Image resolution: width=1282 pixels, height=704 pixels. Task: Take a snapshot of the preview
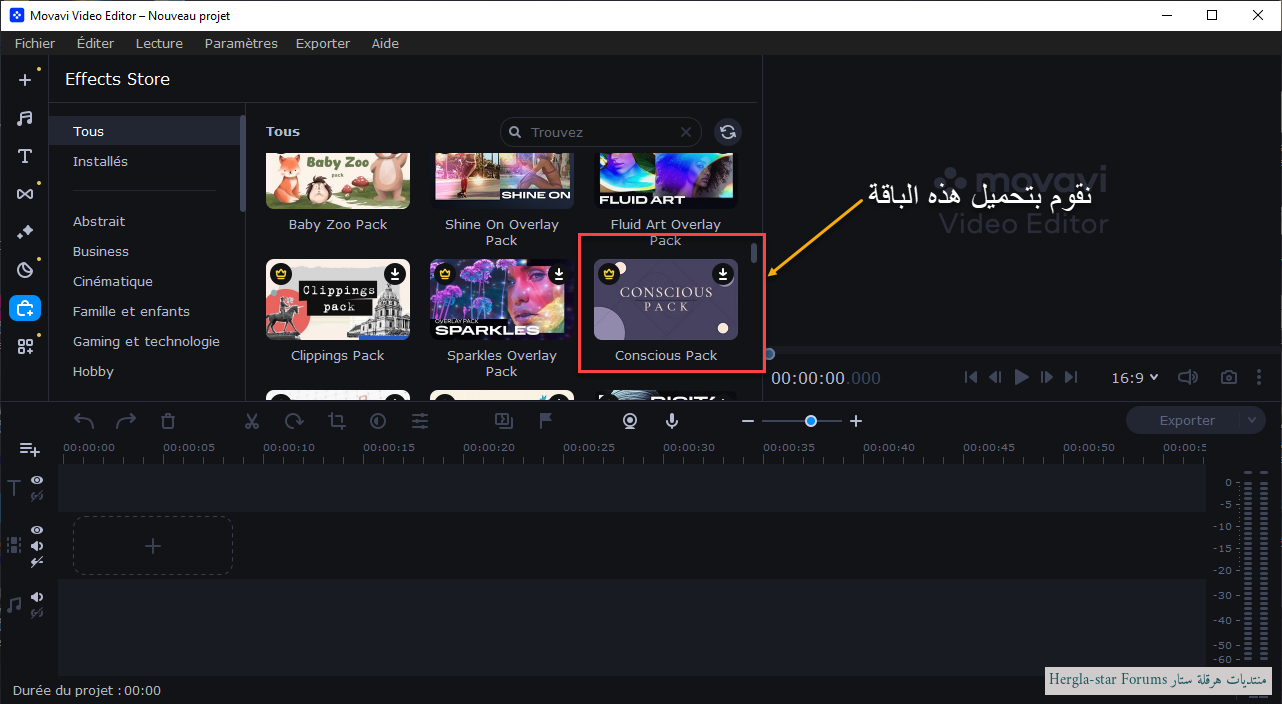pyautogui.click(x=1229, y=377)
